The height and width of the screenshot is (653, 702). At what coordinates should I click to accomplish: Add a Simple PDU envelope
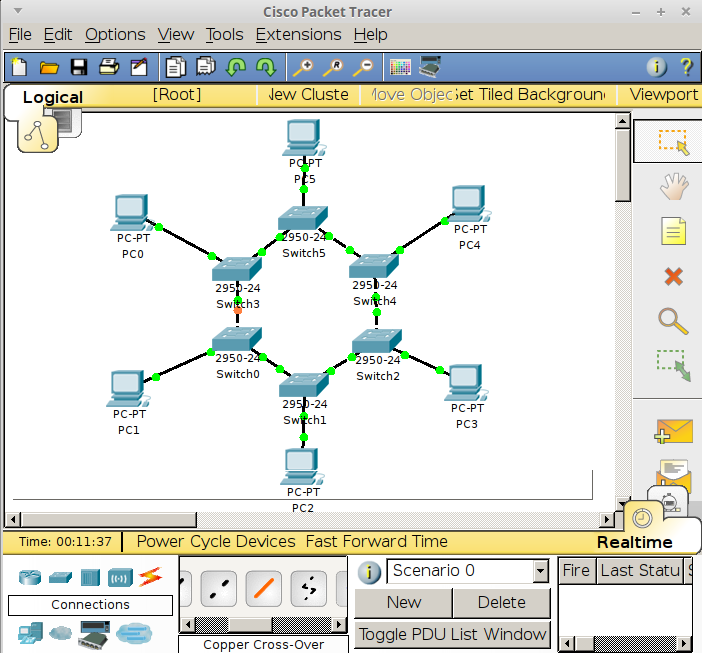pyautogui.click(x=673, y=431)
